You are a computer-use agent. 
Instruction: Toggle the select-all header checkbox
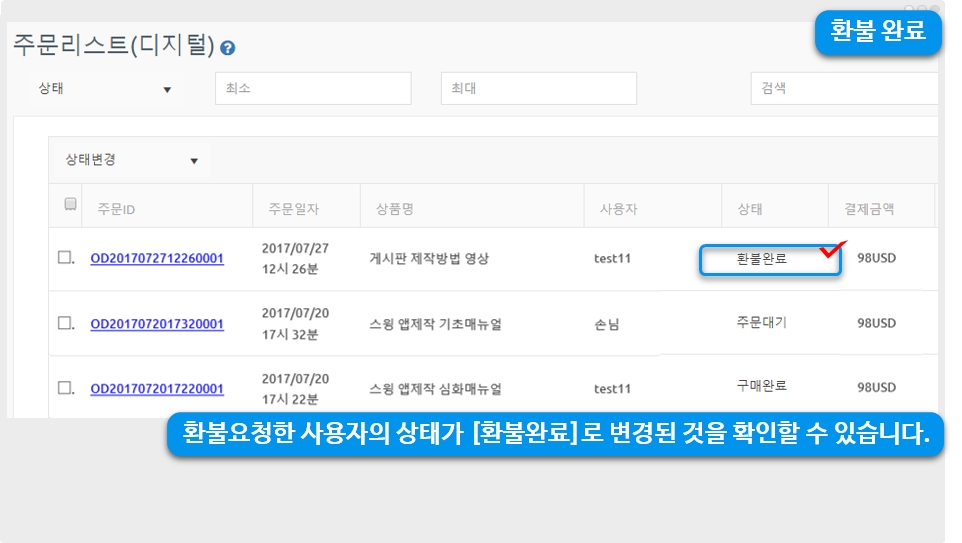pos(71,204)
